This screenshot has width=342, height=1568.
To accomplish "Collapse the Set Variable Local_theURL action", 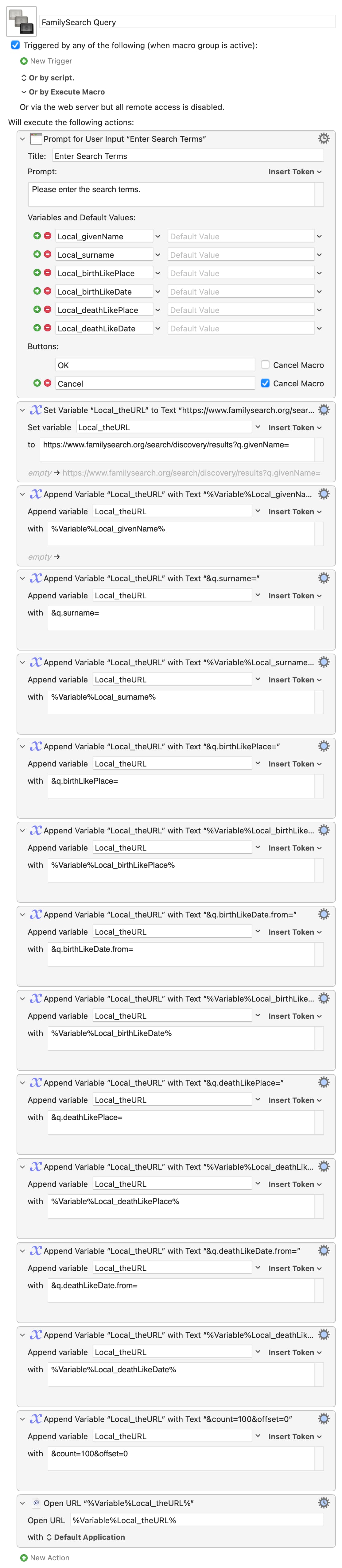I will (22, 410).
